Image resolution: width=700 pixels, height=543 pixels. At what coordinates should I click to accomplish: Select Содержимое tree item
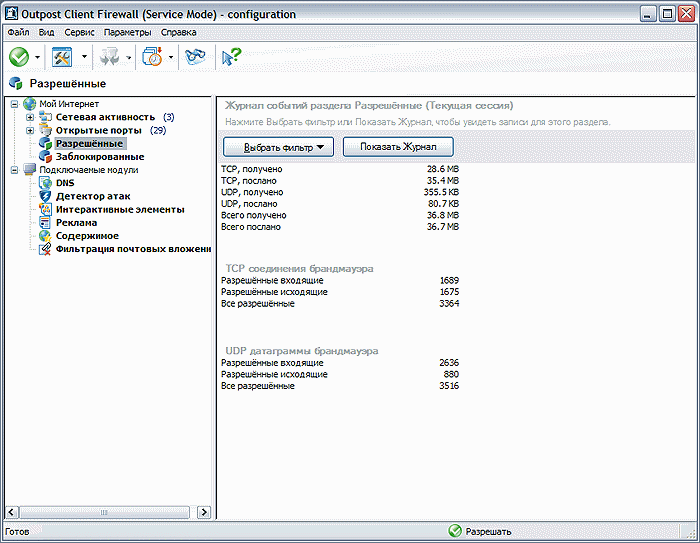[87, 236]
